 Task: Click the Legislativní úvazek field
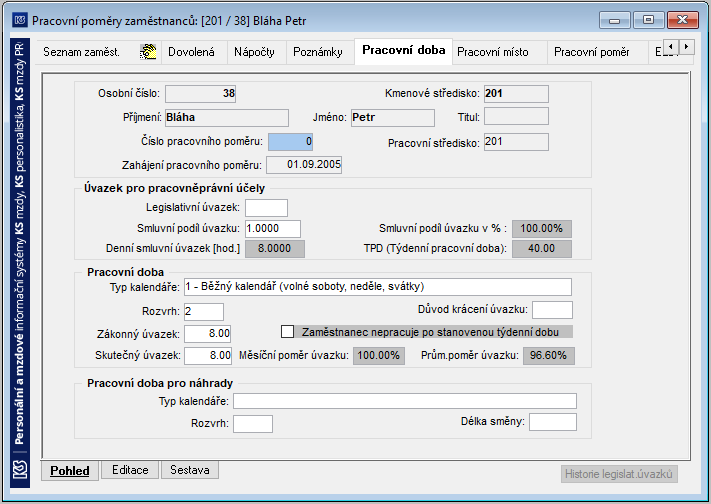click(x=266, y=208)
